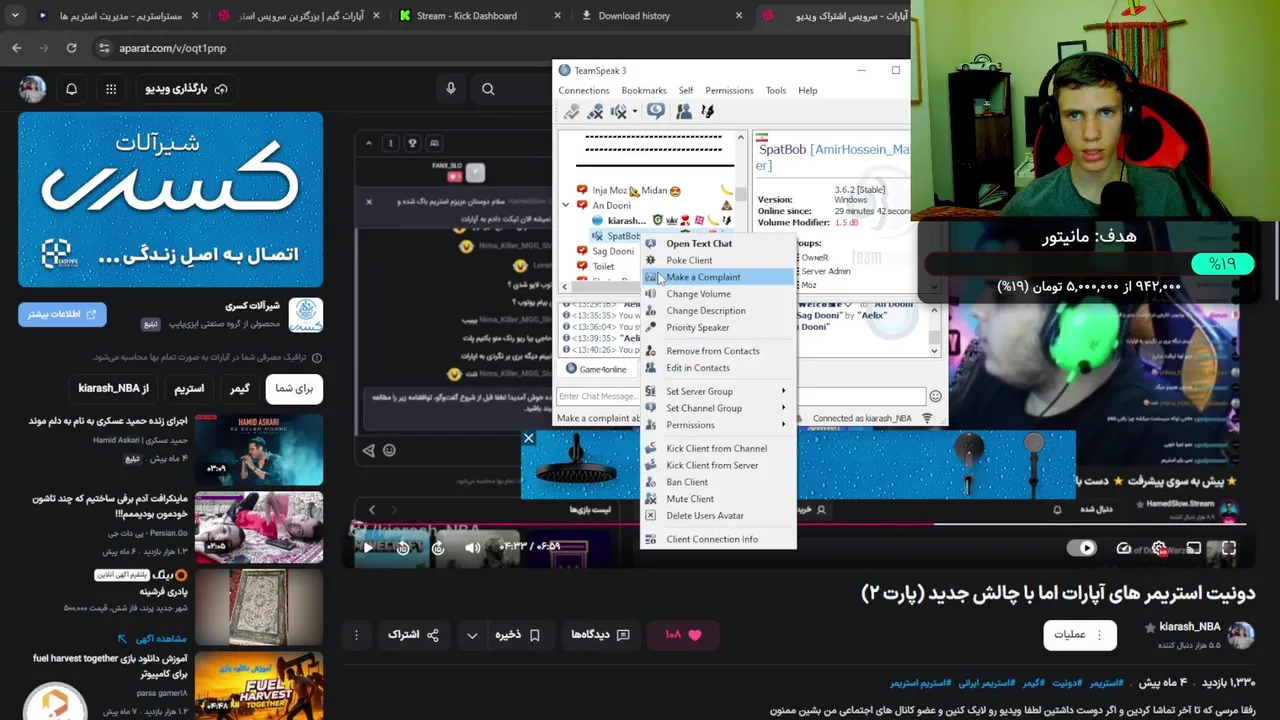Choose Open Text Chat context entry

(718, 243)
